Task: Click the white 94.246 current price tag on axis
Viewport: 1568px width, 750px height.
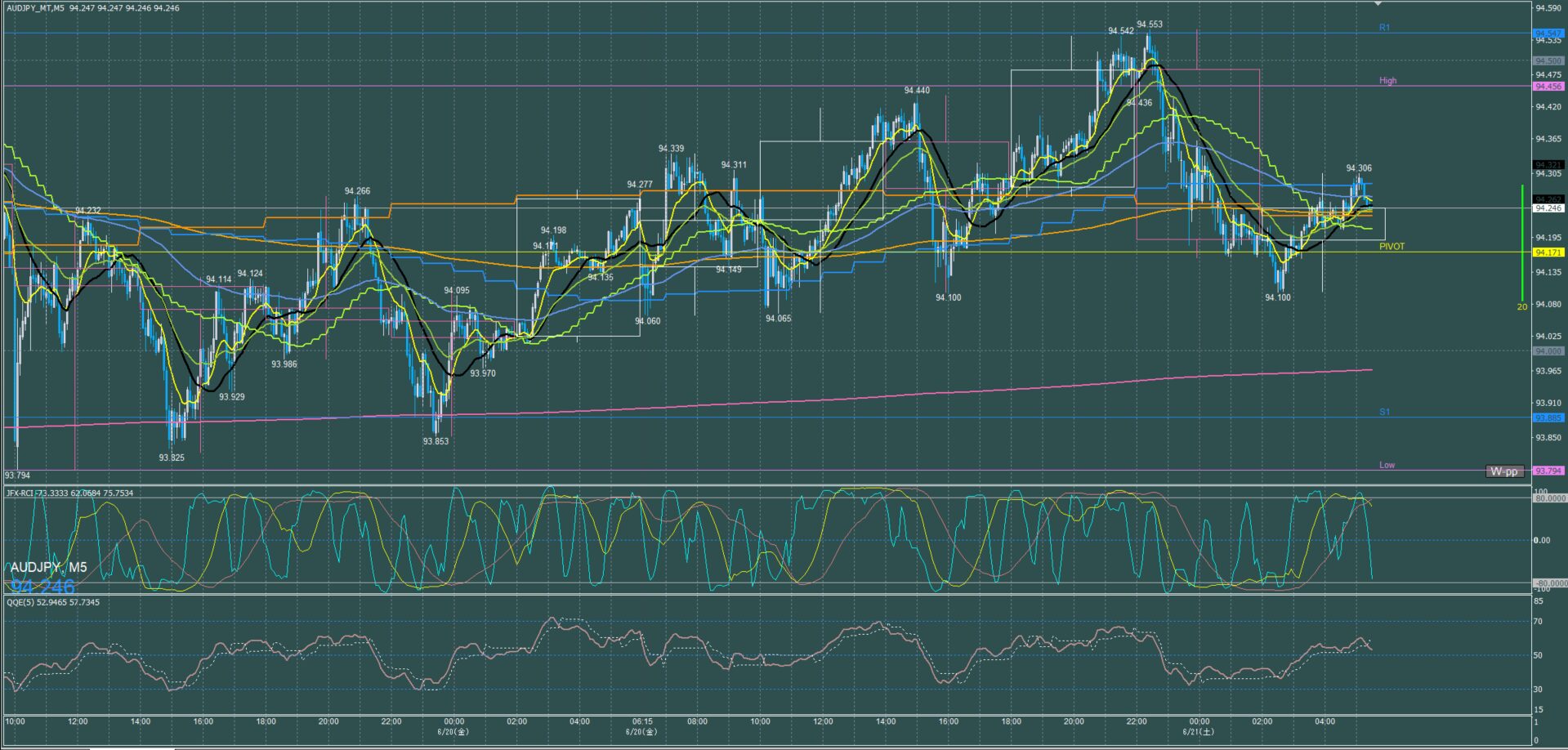Action: (1548, 208)
